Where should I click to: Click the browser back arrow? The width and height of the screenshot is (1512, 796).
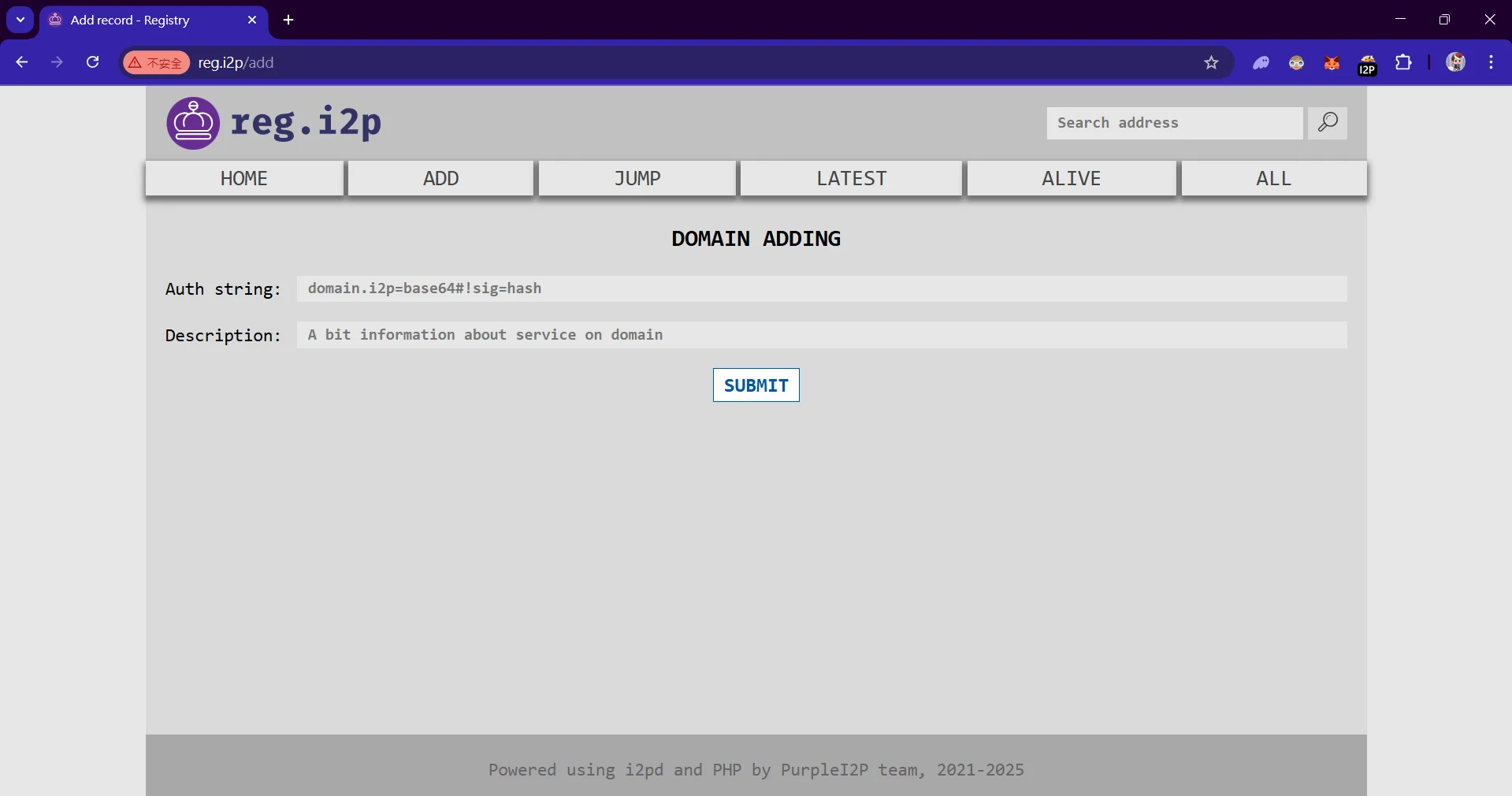[x=22, y=62]
